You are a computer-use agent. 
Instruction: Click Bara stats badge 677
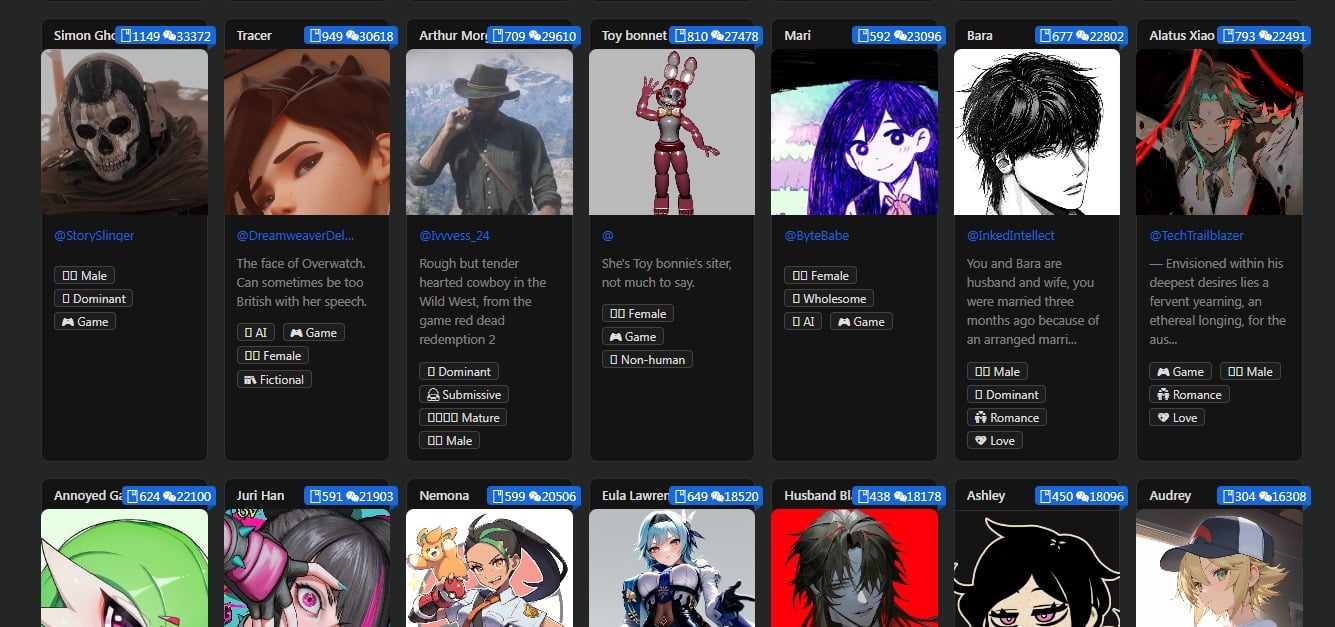point(1080,35)
